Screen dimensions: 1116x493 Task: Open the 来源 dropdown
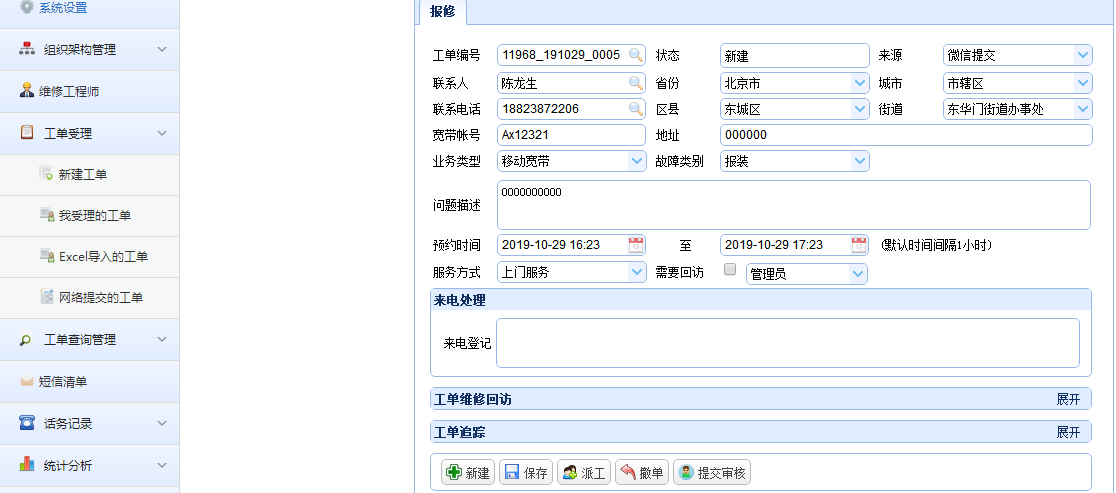pos(1083,55)
